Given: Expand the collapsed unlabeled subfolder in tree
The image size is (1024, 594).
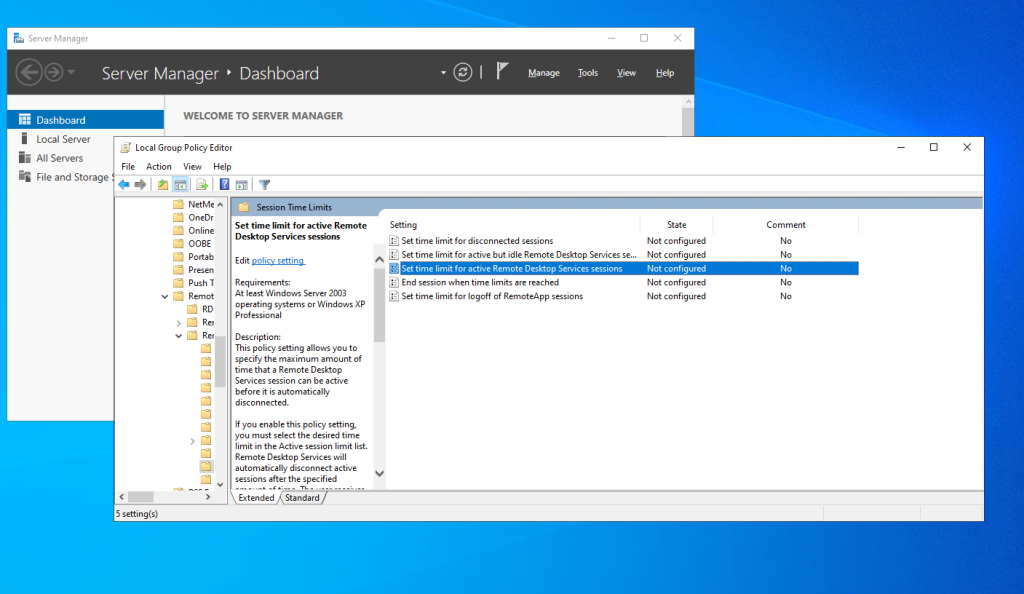Looking at the screenshot, I should coord(192,441).
